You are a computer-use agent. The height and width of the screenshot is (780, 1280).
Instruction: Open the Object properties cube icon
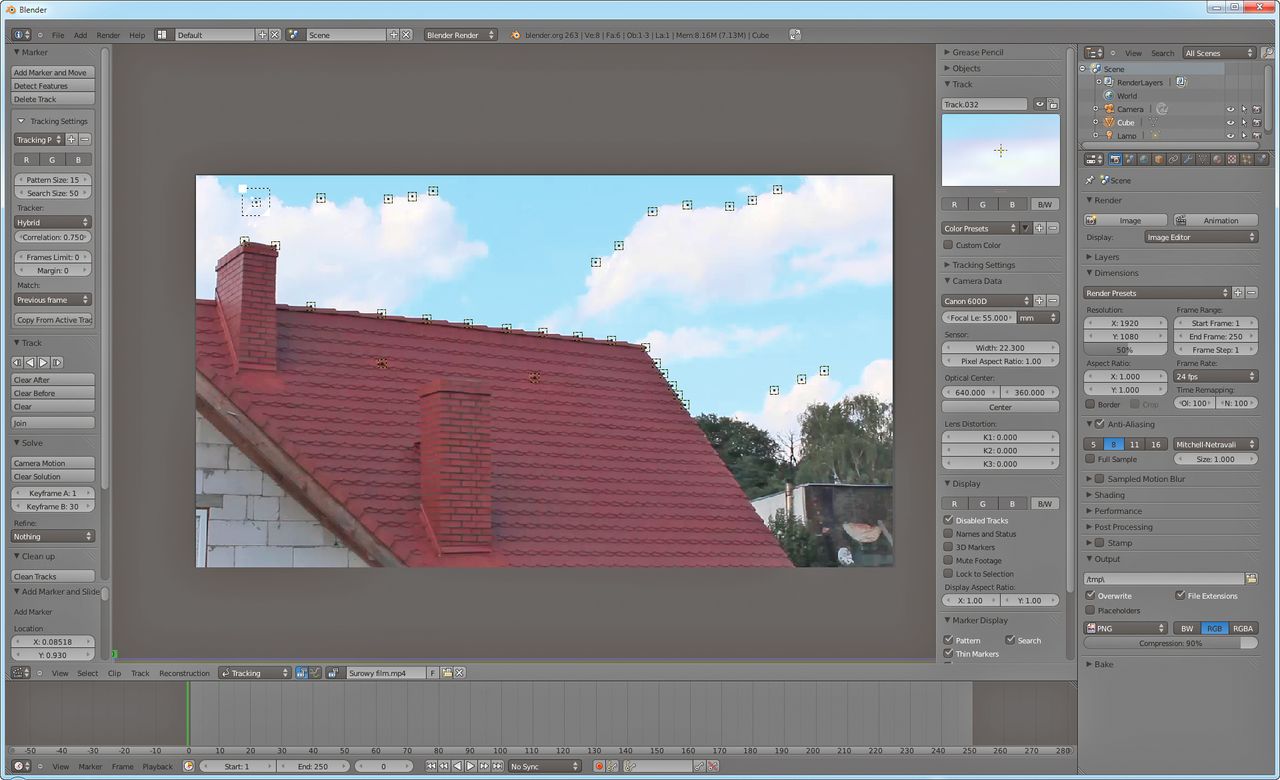(1159, 159)
